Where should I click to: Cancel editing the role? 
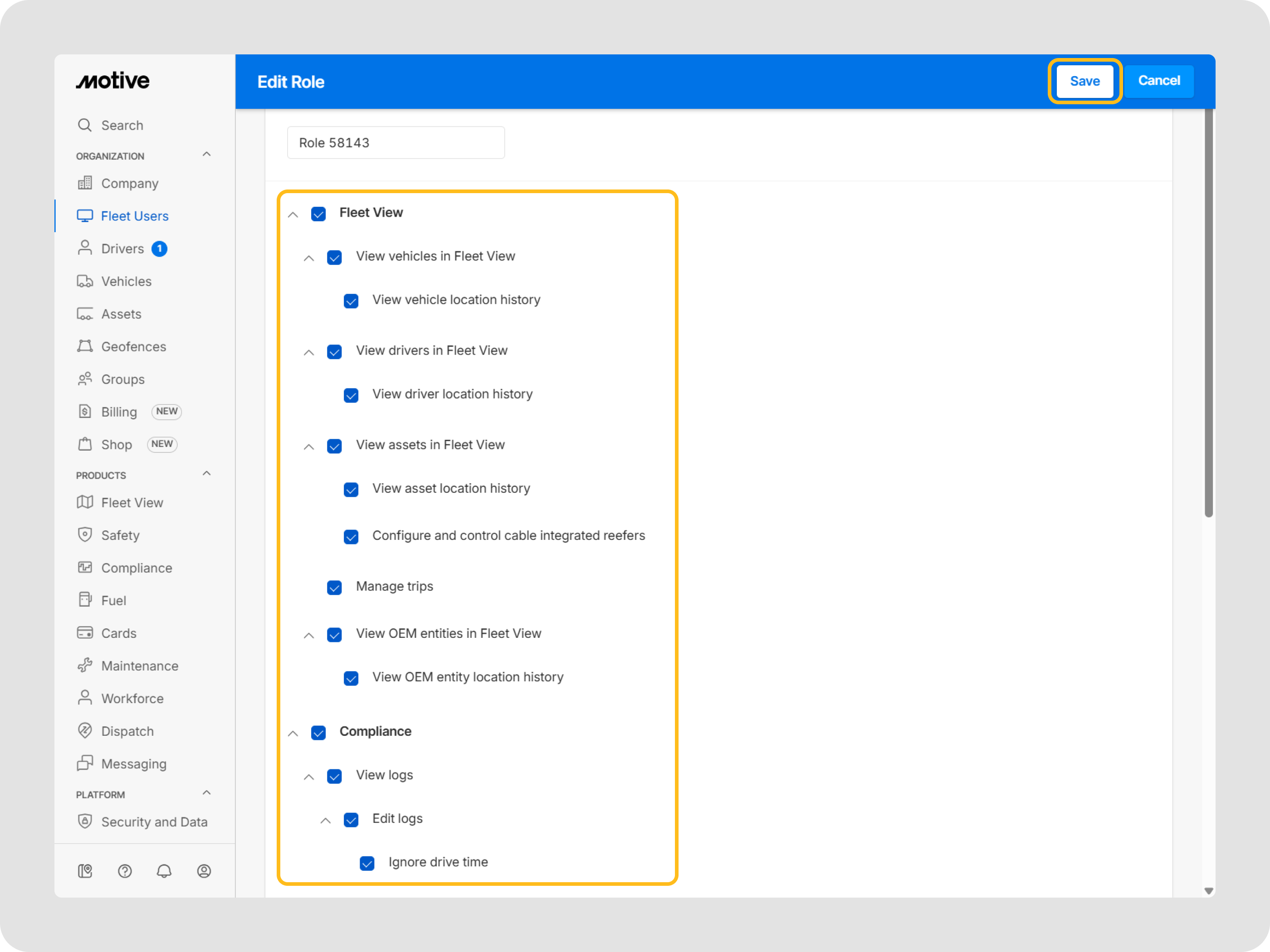point(1158,82)
